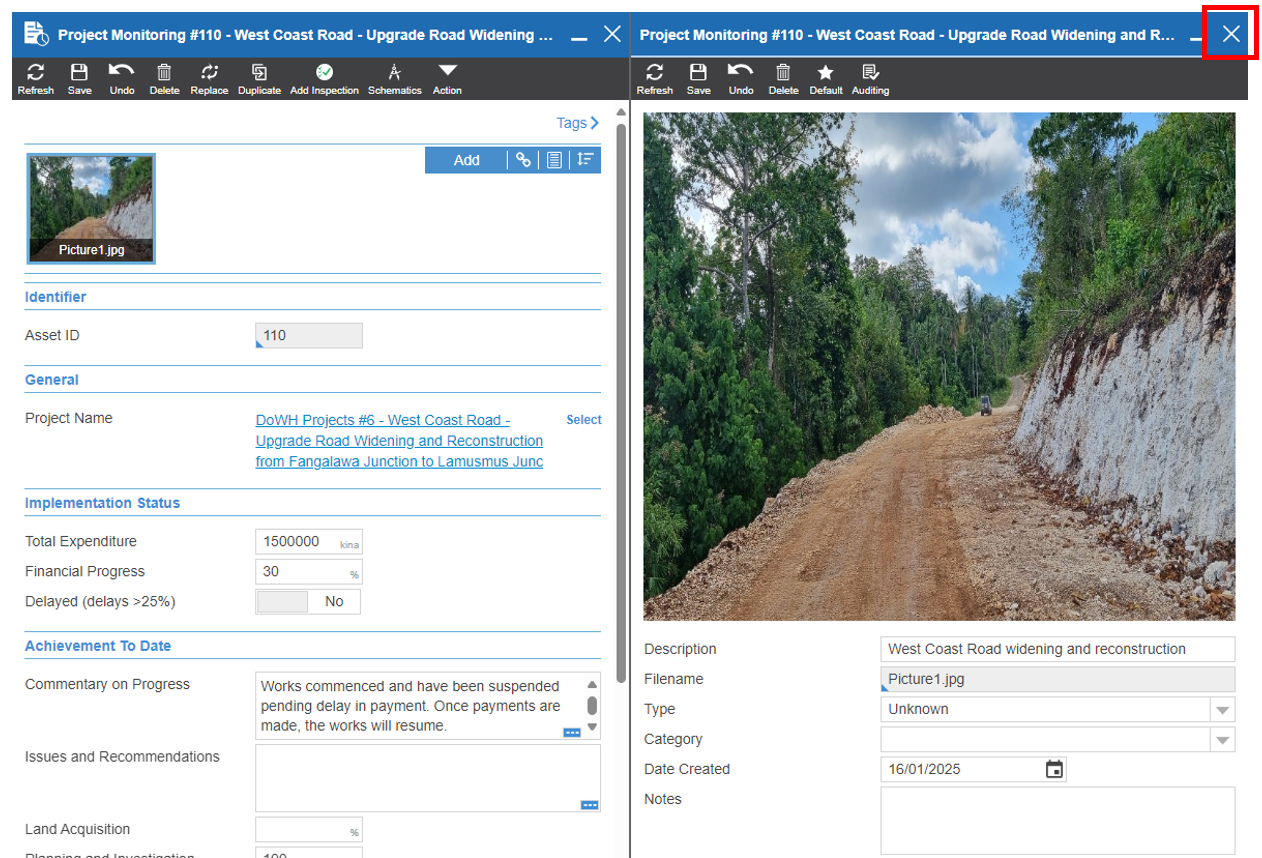Click the General section header
Image resolution: width=1262 pixels, height=858 pixels.
52,380
